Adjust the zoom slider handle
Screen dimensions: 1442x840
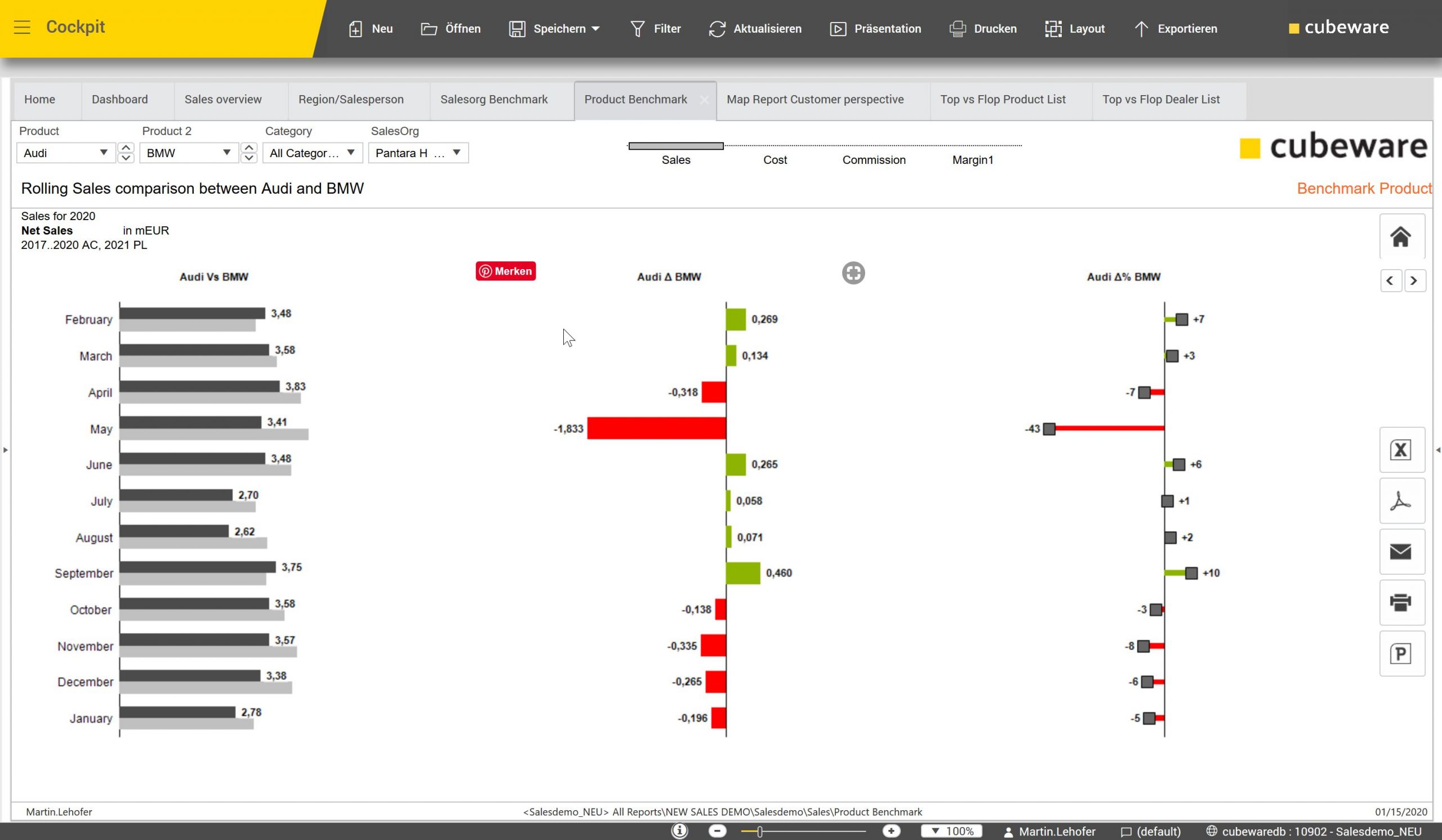click(759, 832)
